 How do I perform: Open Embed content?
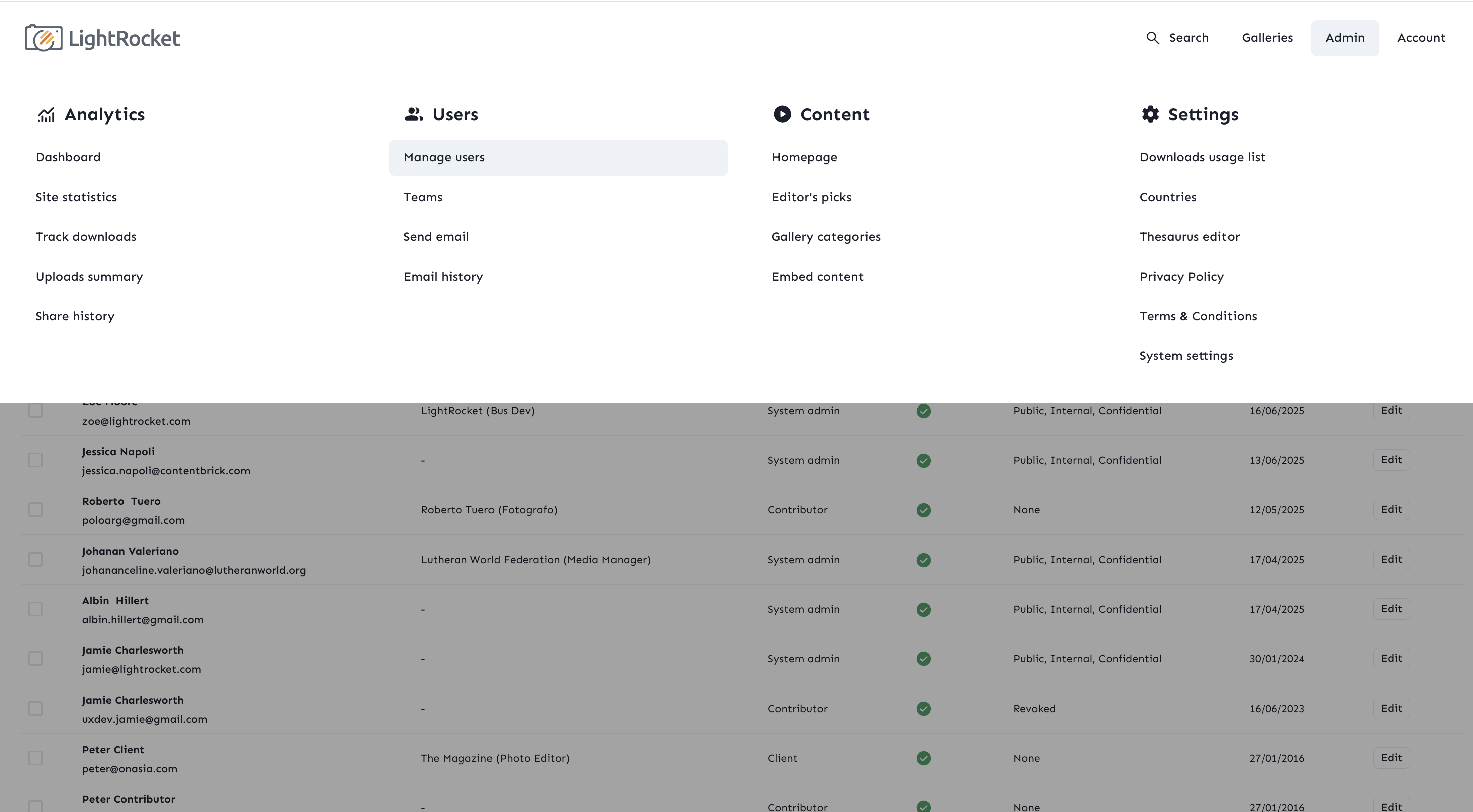817,277
